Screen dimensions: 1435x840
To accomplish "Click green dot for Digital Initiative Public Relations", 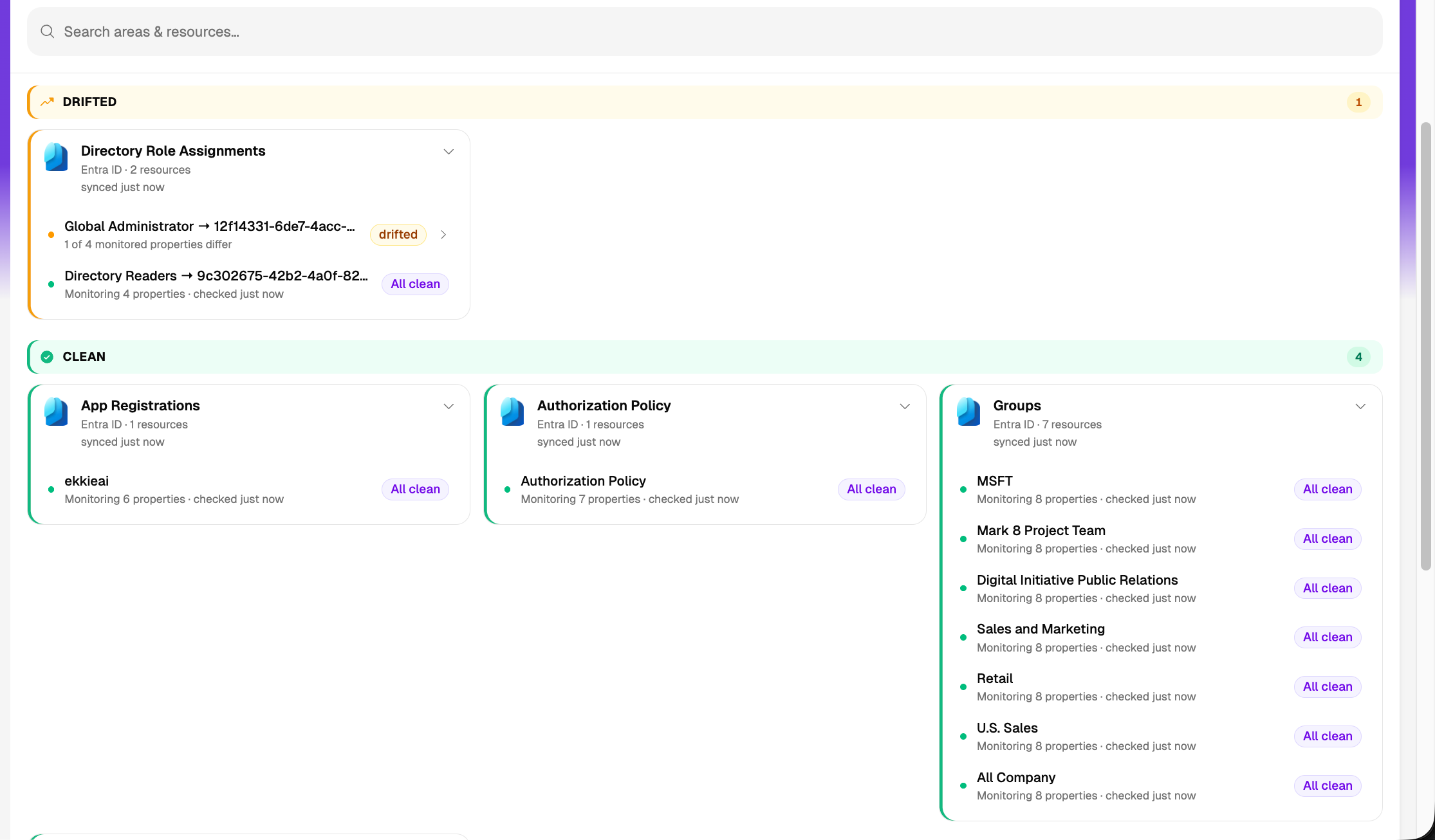I will [963, 589].
